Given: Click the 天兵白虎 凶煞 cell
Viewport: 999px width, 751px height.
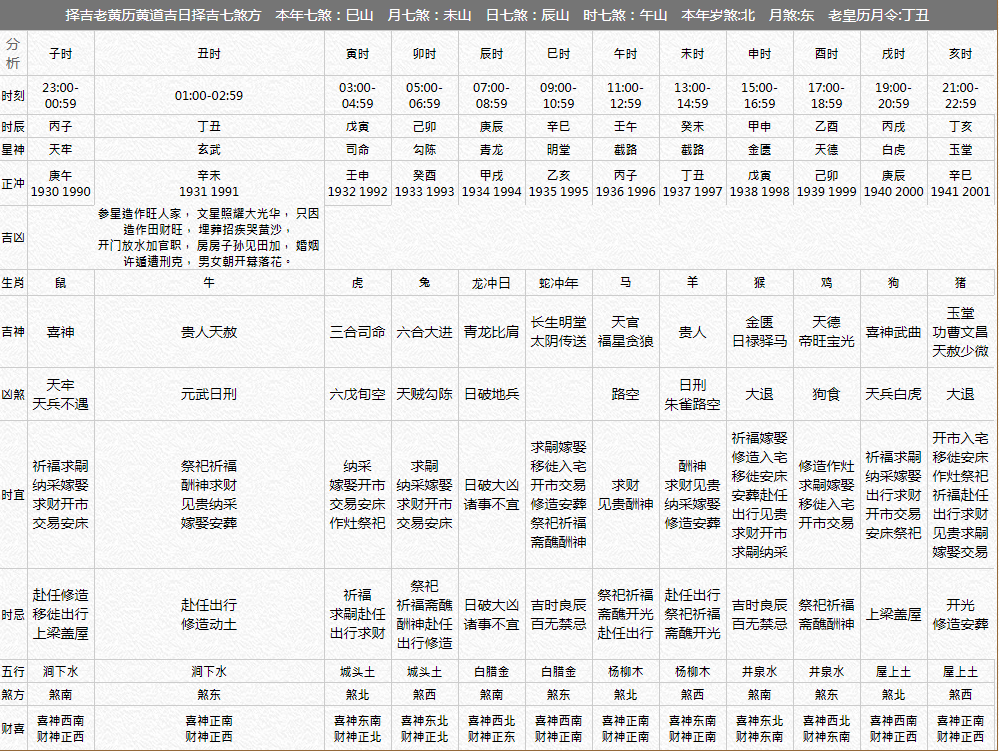Looking at the screenshot, I should [x=893, y=394].
